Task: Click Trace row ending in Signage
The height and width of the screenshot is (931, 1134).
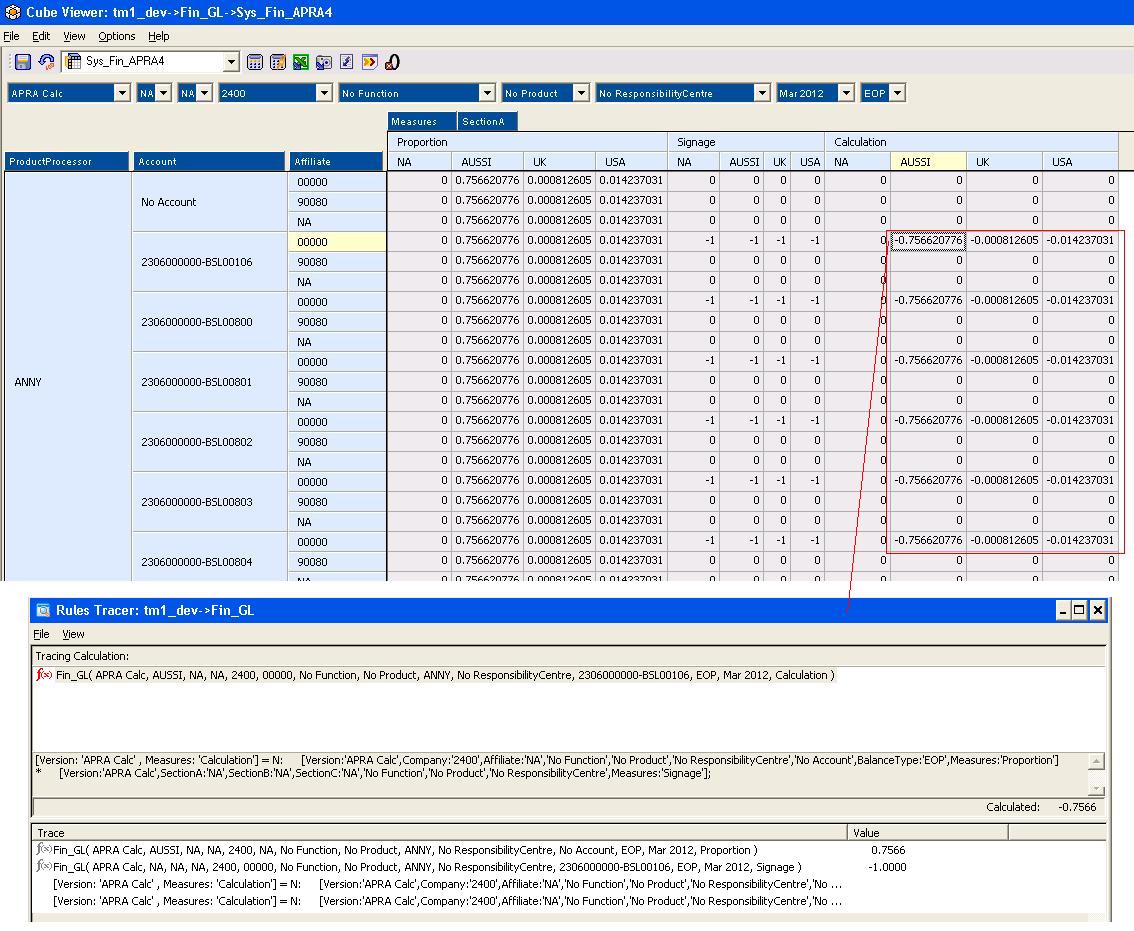Action: 427,867
